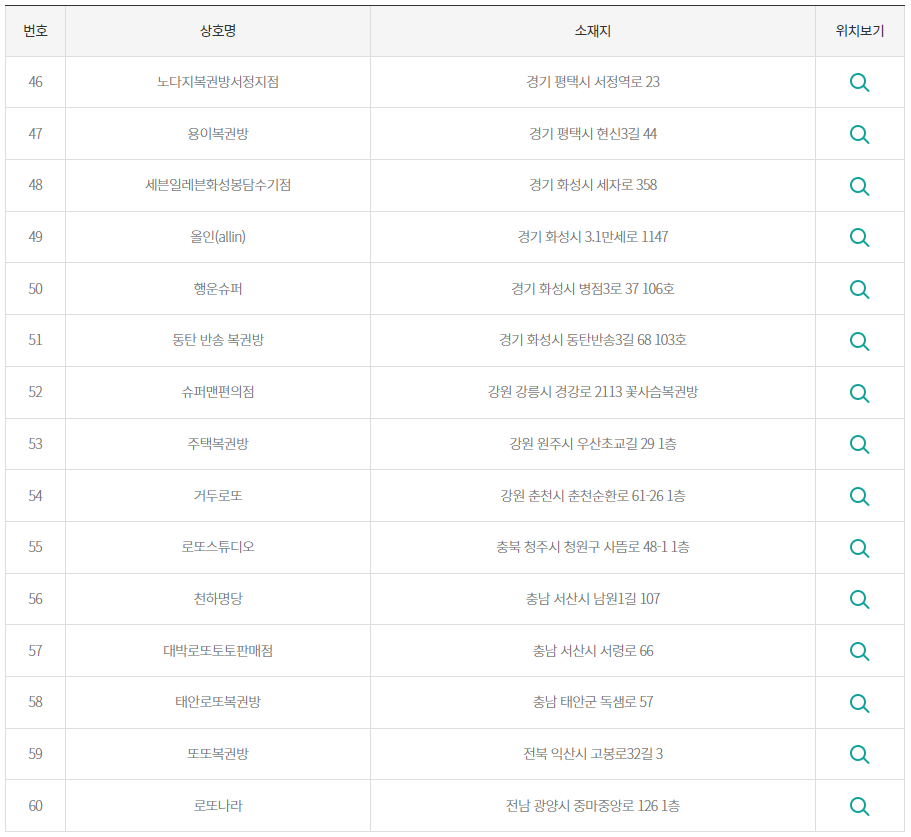
Task: Select store name 노다지복권방서정지점
Action: pos(218,82)
